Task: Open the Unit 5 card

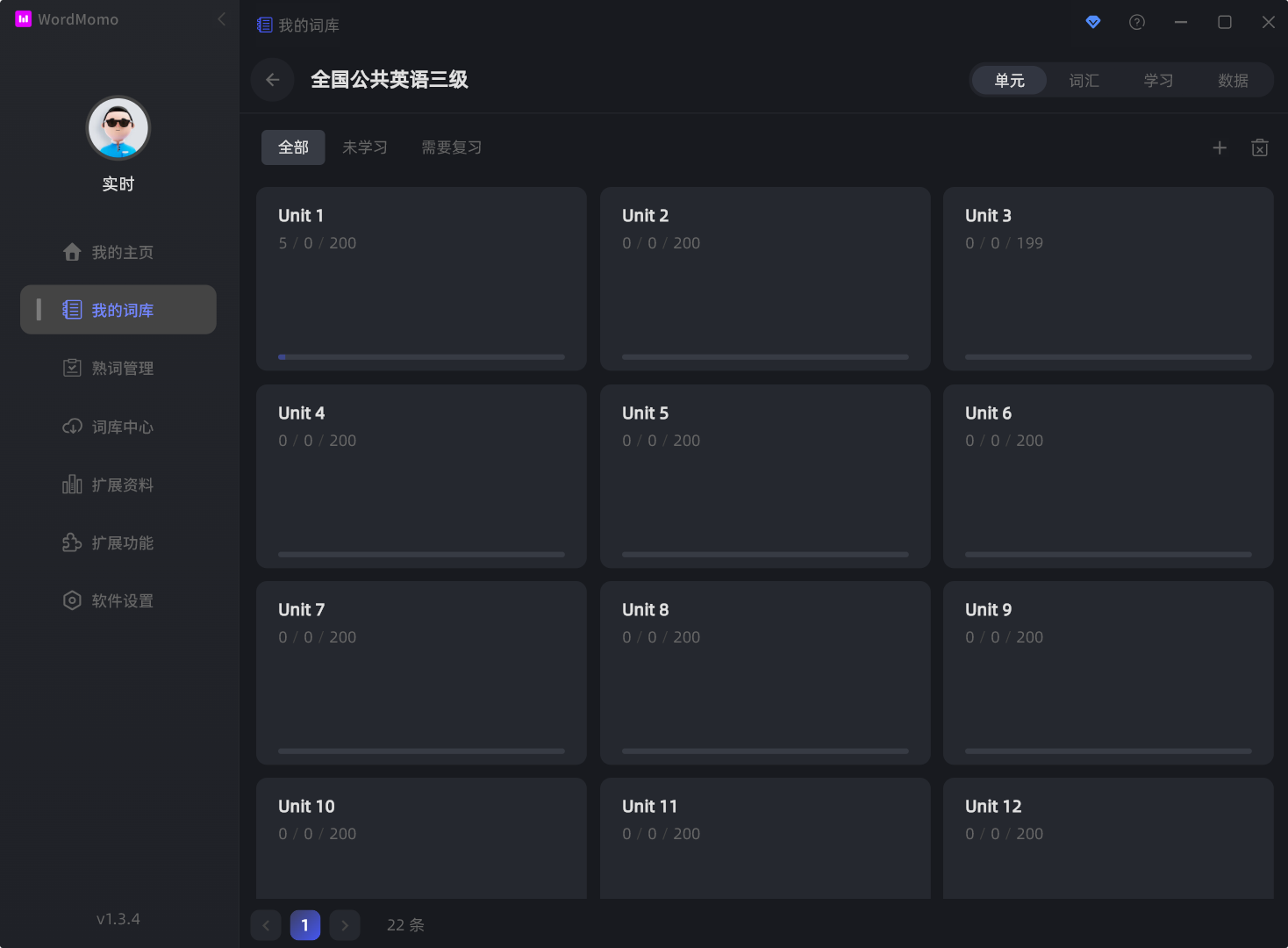Action: [765, 476]
